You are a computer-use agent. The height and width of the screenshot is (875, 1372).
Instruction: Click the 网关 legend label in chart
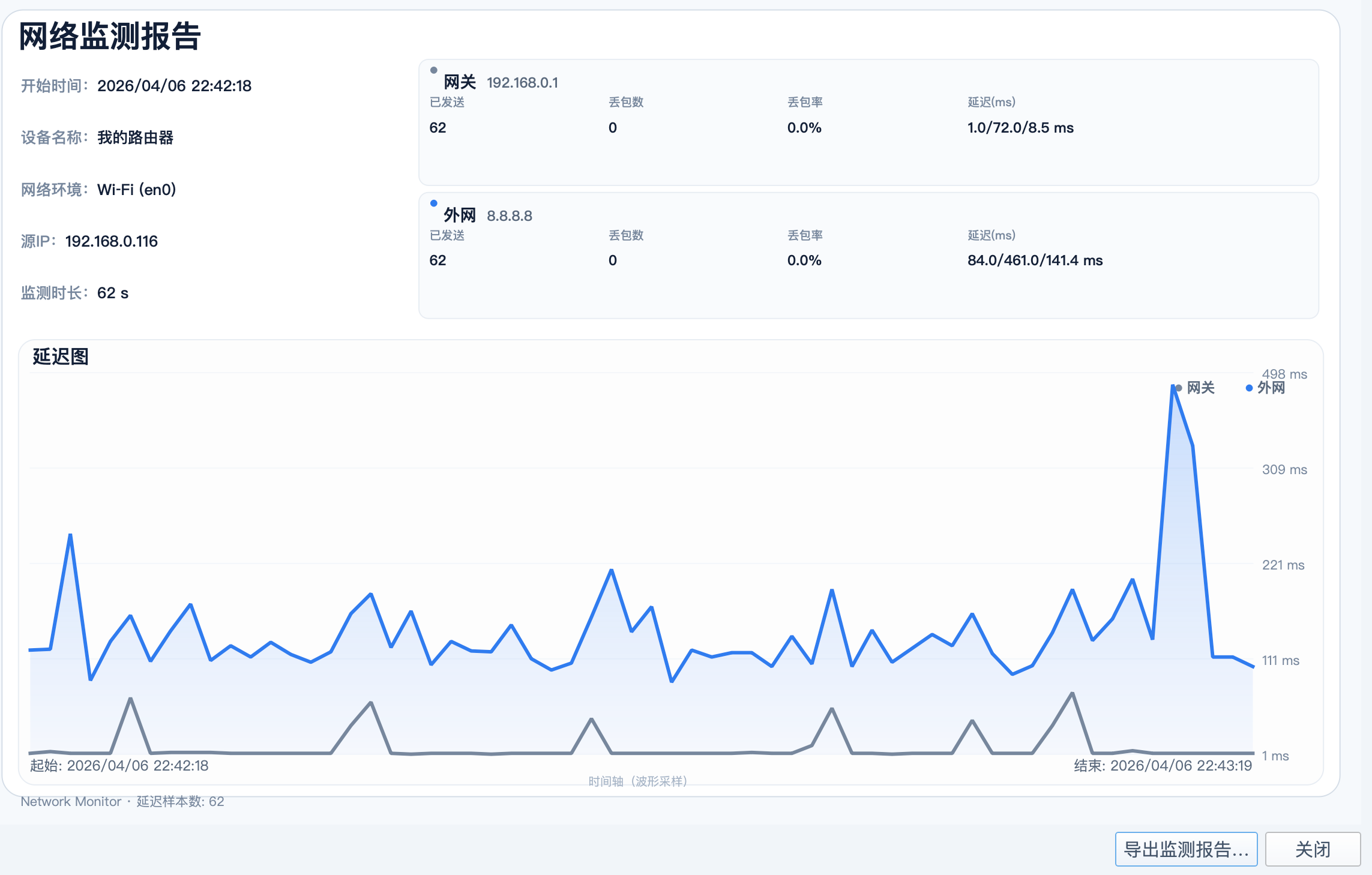click(1200, 388)
